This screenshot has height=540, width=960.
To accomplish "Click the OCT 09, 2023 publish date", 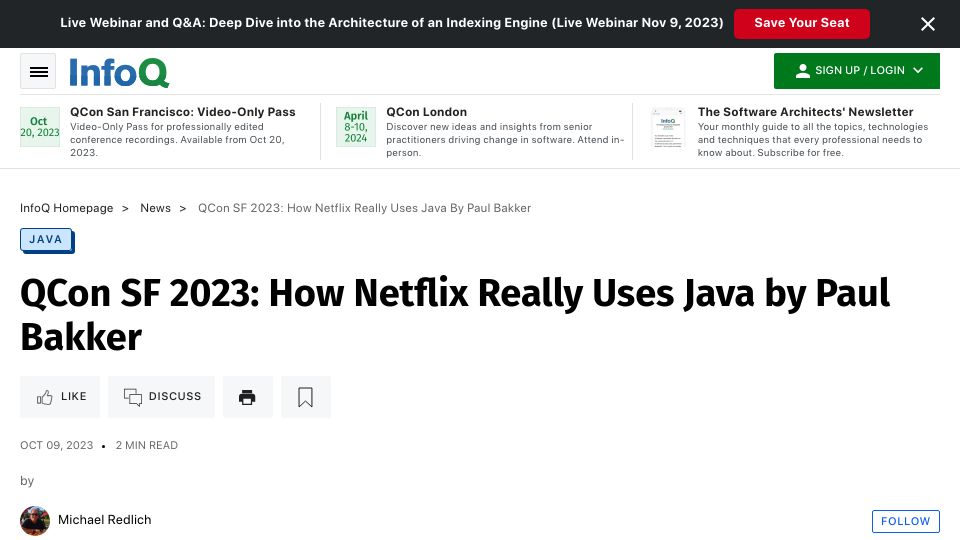I will click(x=56, y=445).
